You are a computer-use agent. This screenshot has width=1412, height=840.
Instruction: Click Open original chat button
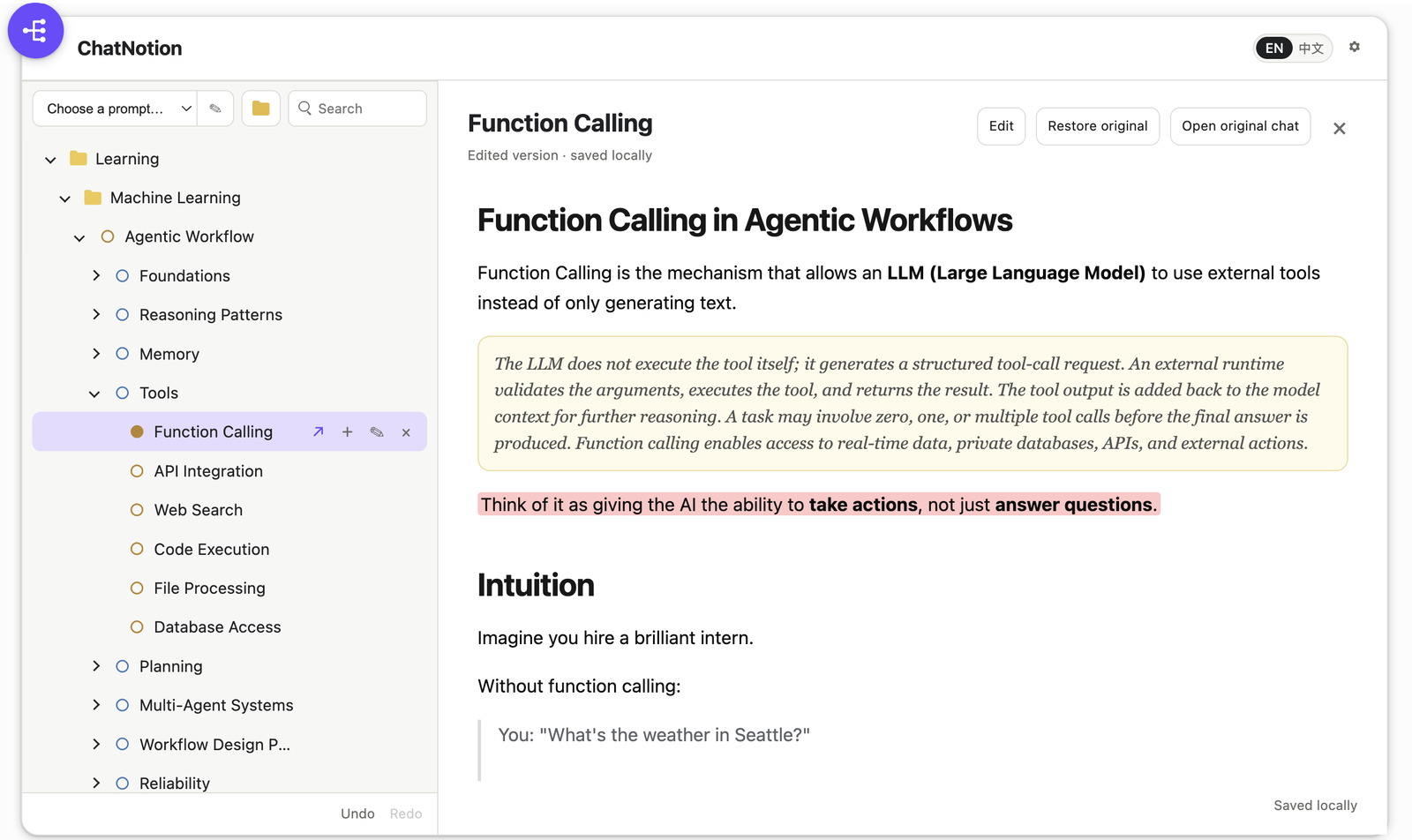pos(1240,126)
